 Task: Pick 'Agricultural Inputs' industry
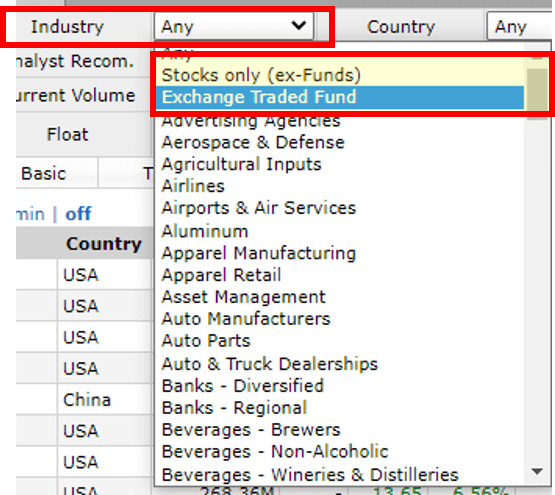click(340, 165)
